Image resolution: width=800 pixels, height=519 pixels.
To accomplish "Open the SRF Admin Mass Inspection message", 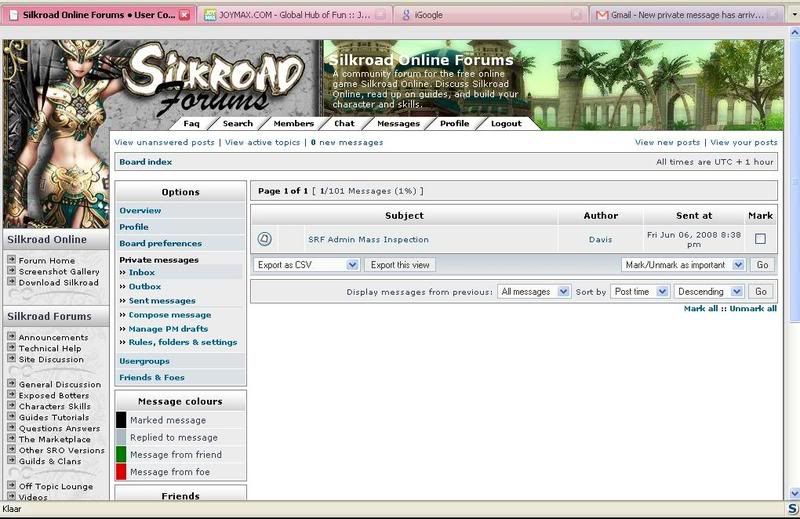I will (x=368, y=239).
